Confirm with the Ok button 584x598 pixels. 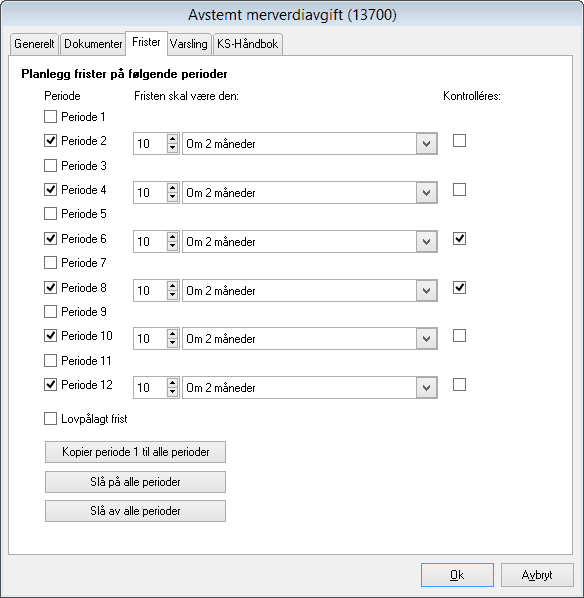pos(457,575)
